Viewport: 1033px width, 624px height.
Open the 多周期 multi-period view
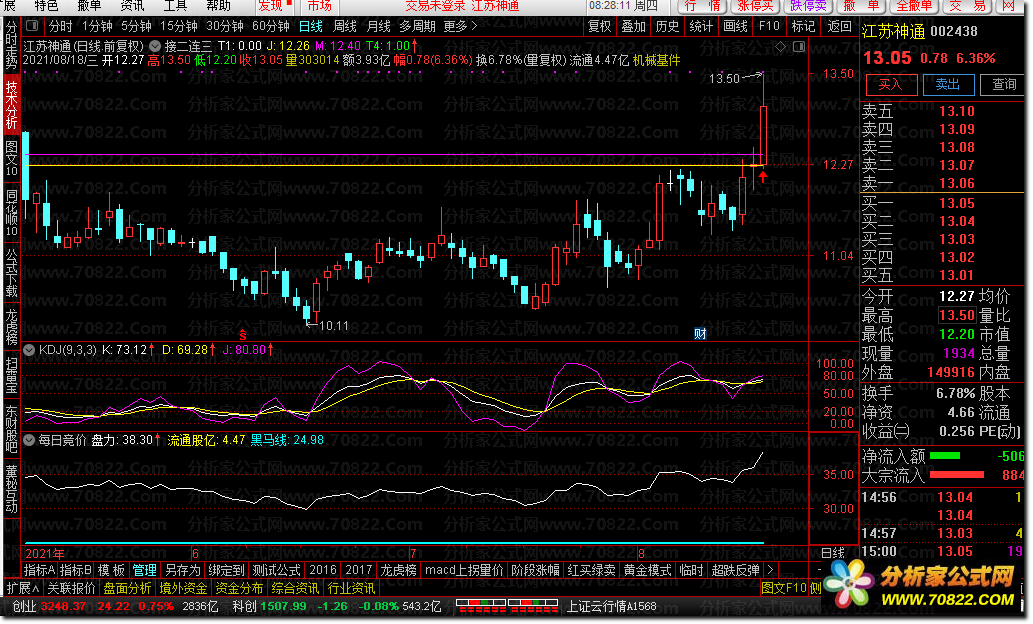click(417, 26)
